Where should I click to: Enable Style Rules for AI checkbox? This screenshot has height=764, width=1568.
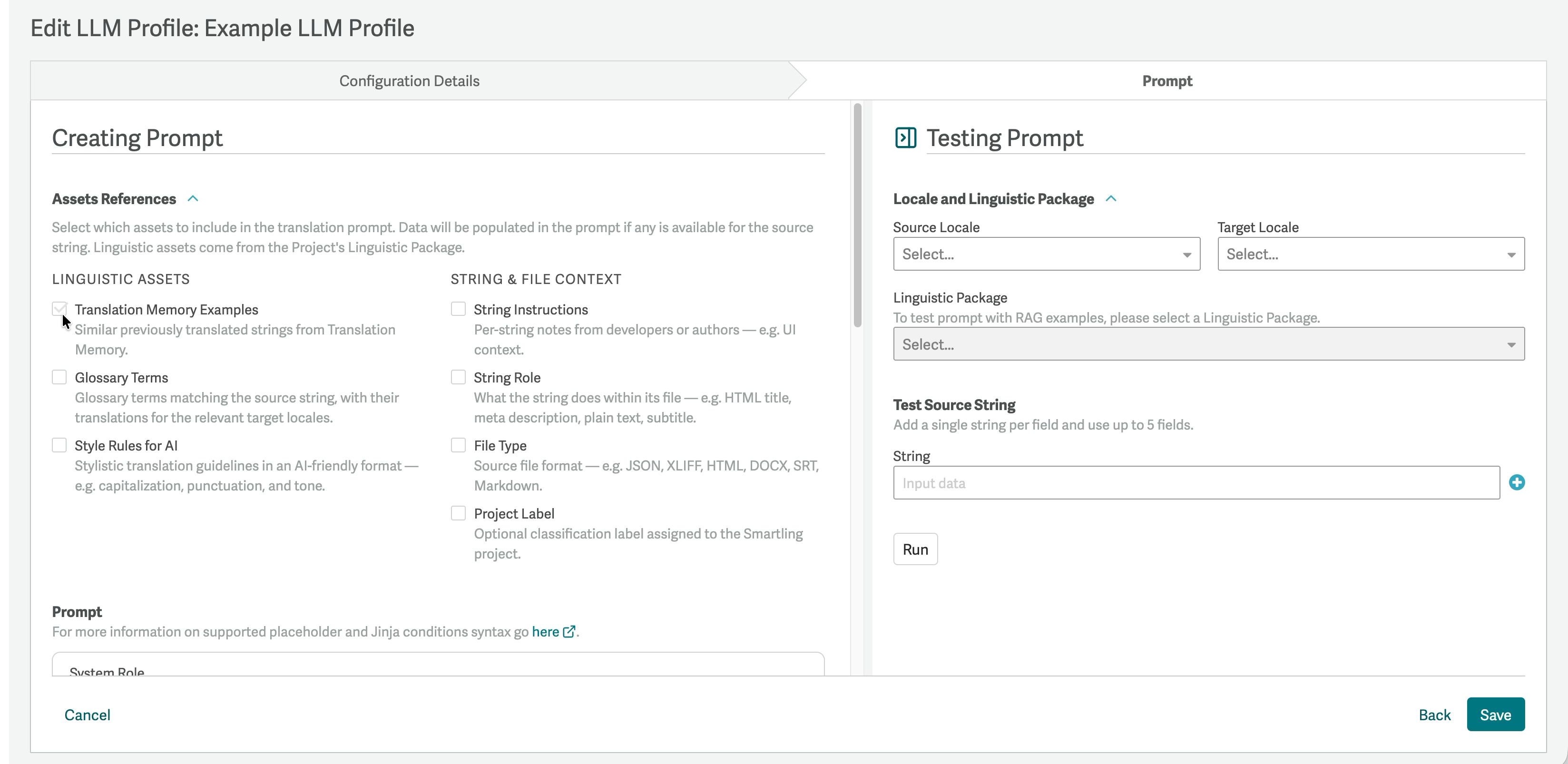(59, 446)
